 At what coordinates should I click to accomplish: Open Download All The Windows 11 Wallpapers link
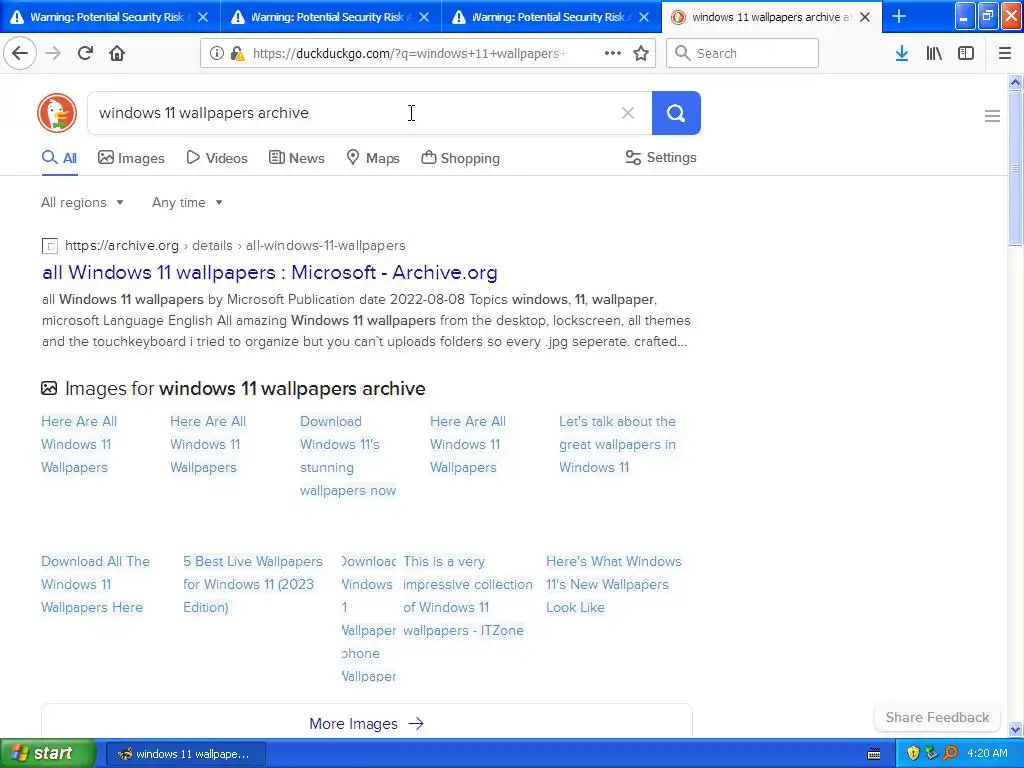tap(95, 584)
